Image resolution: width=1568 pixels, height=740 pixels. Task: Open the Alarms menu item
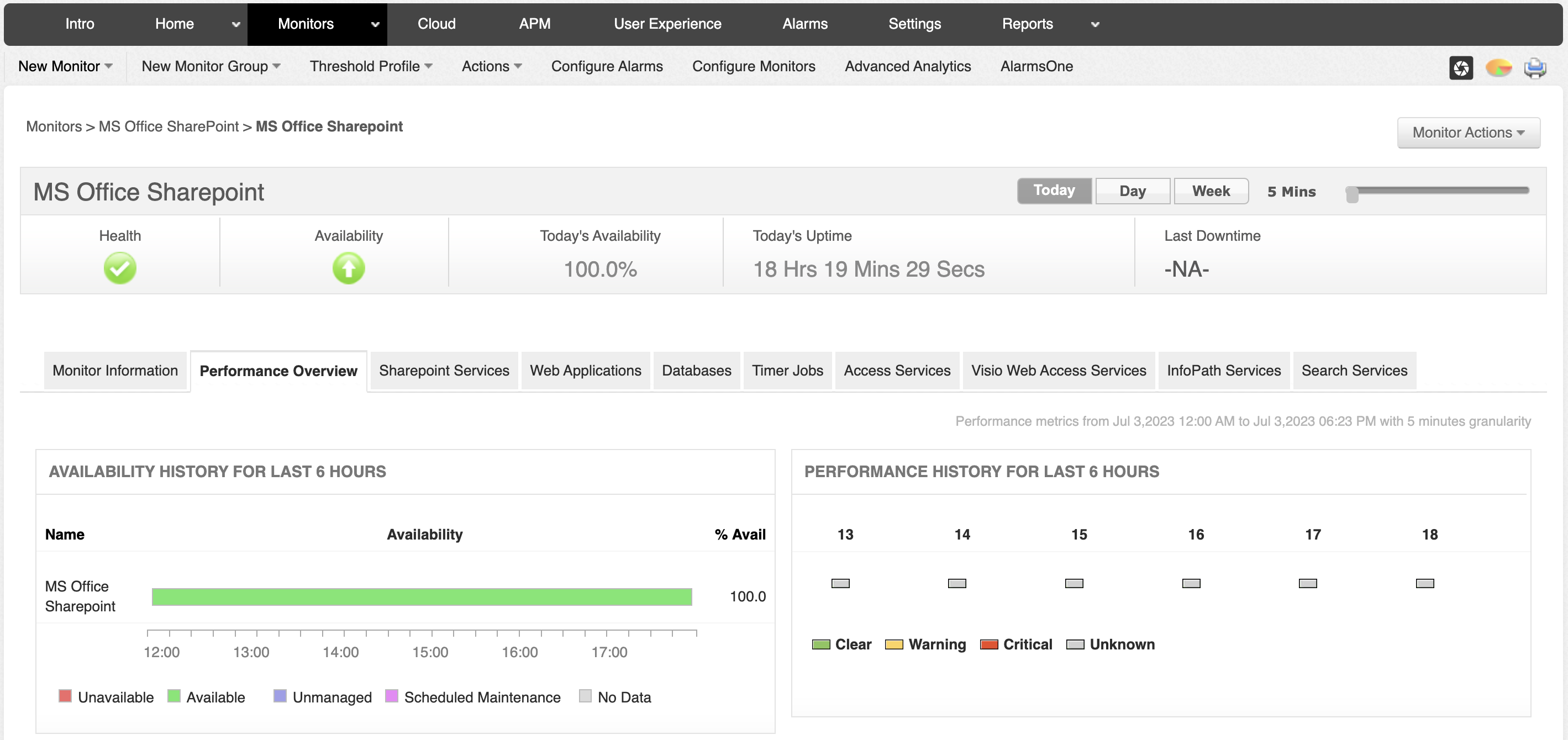[804, 24]
